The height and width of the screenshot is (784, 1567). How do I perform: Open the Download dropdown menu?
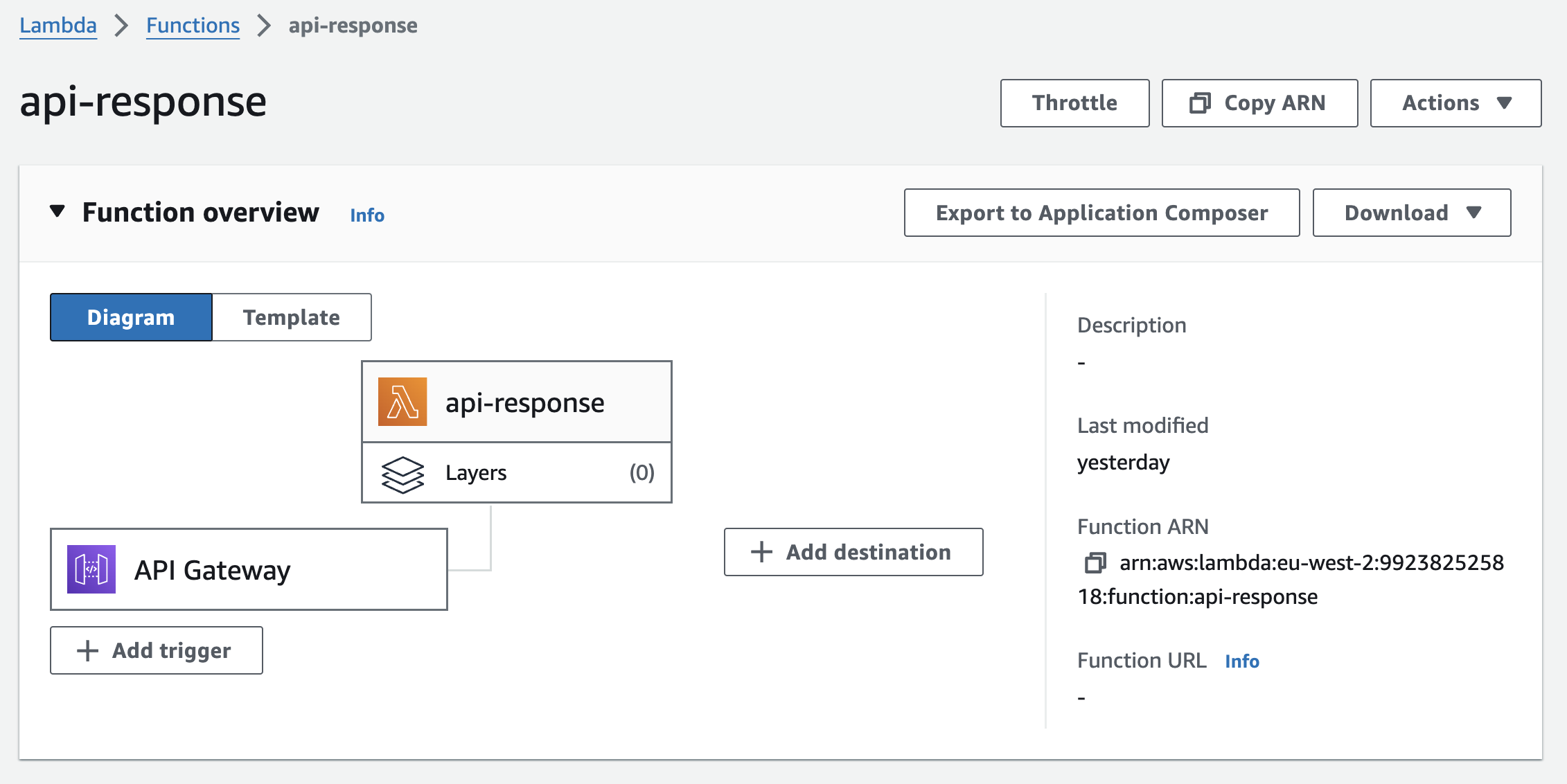(x=1412, y=213)
